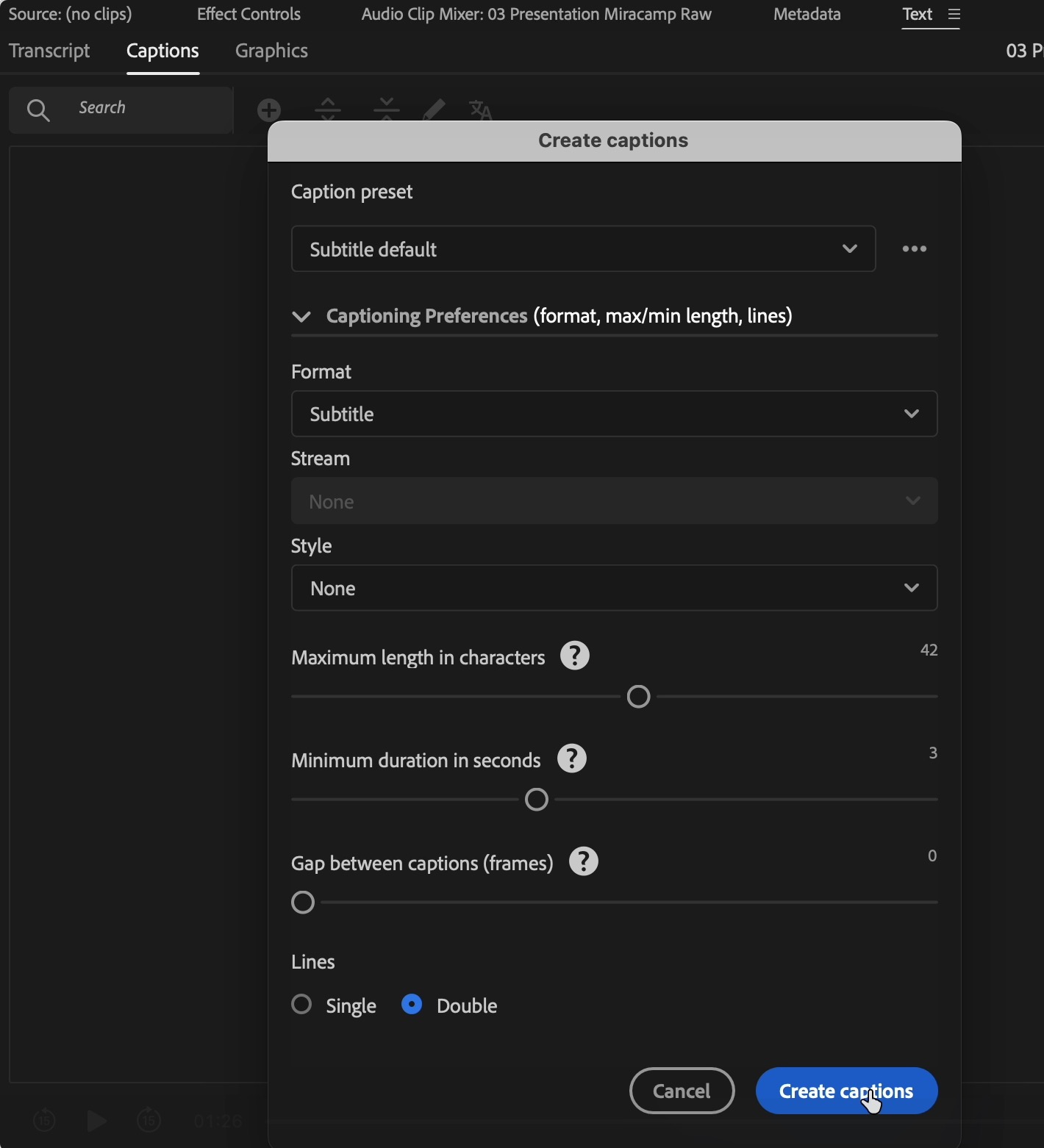Show help for Minimum duration in seconds

coord(572,758)
